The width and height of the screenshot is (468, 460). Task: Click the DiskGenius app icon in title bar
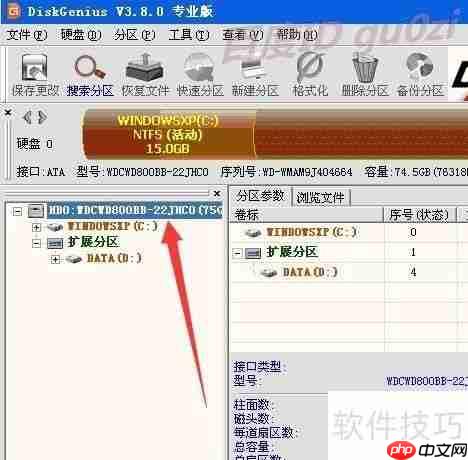click(14, 12)
